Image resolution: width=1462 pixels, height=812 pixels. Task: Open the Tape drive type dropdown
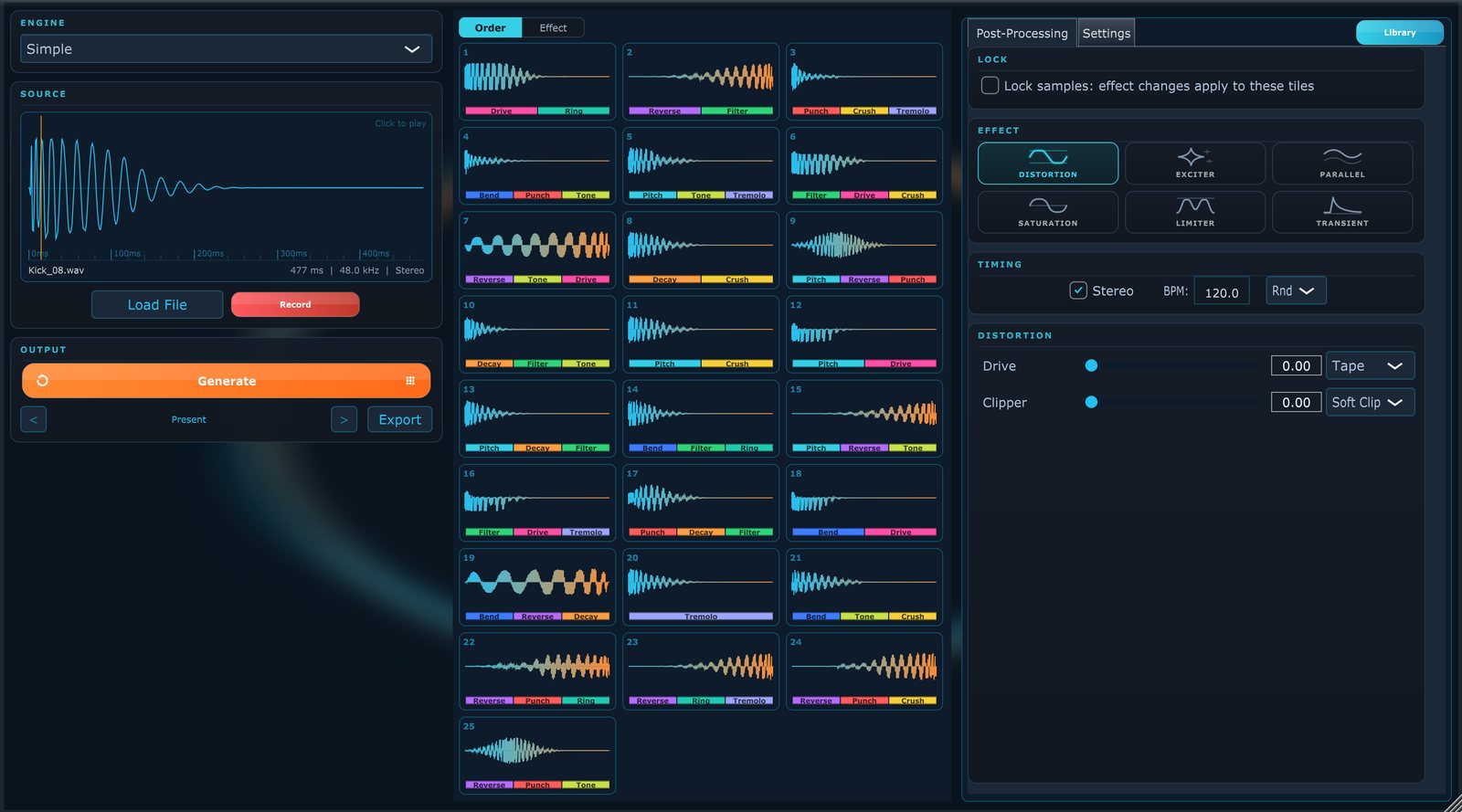pyautogui.click(x=1370, y=365)
